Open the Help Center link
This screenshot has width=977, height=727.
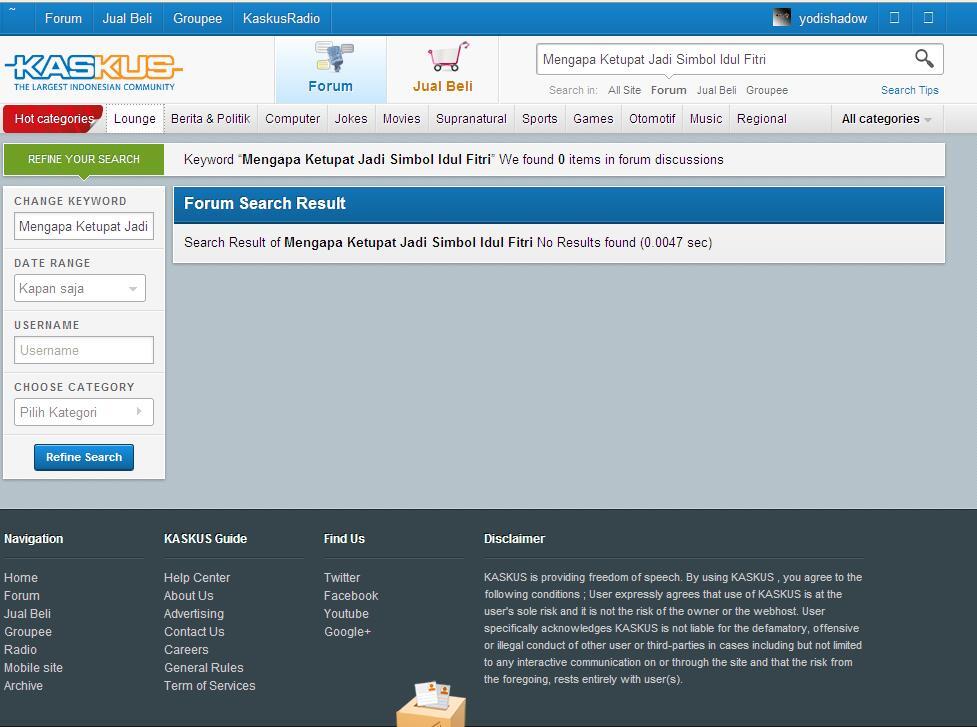197,577
